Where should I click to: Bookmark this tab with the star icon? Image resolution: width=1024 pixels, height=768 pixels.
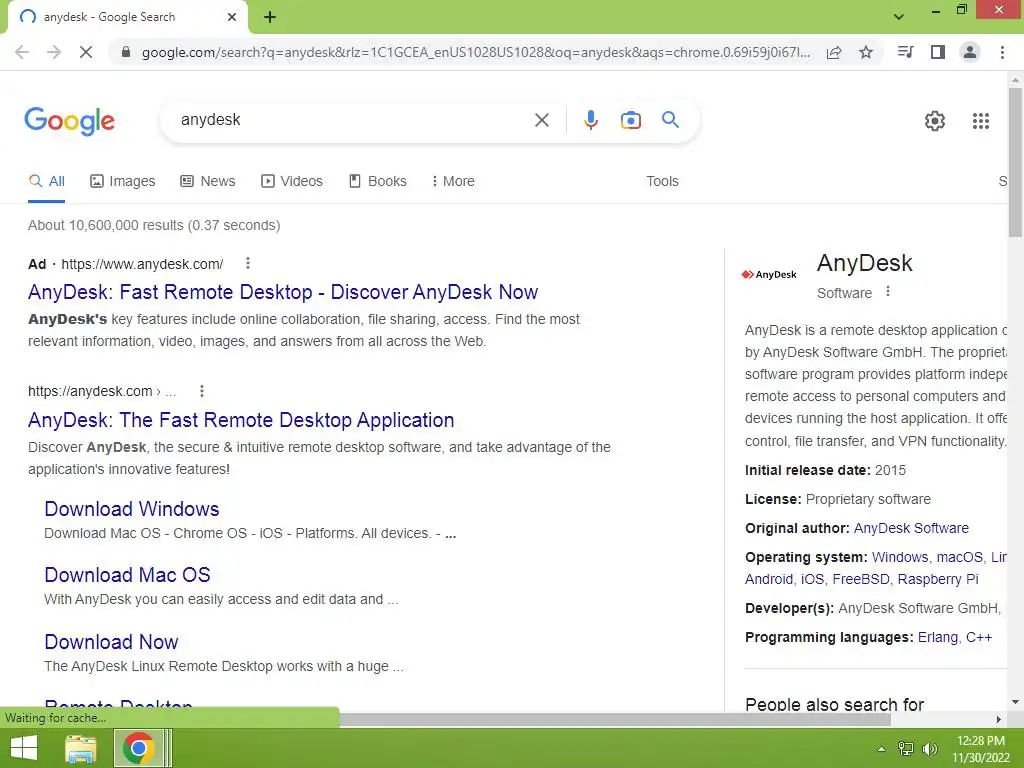(x=866, y=52)
